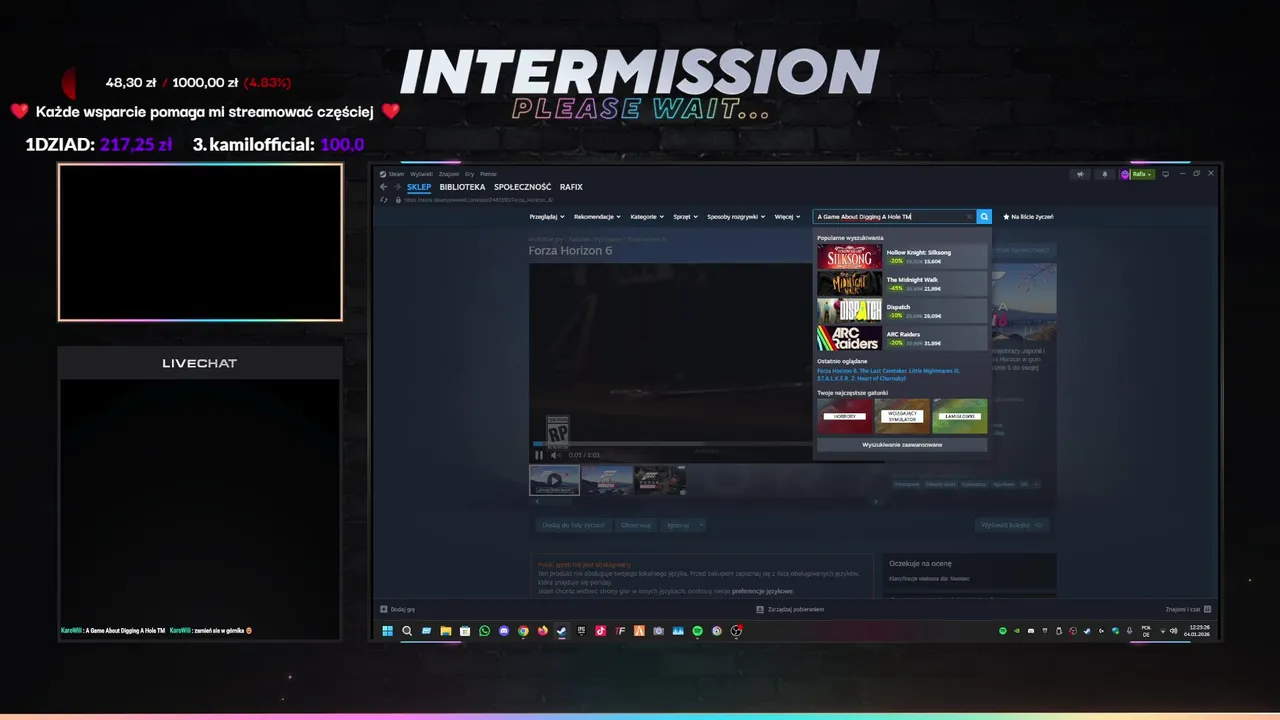
Task: Expand the Rekomendacje dropdown
Action: click(597, 216)
